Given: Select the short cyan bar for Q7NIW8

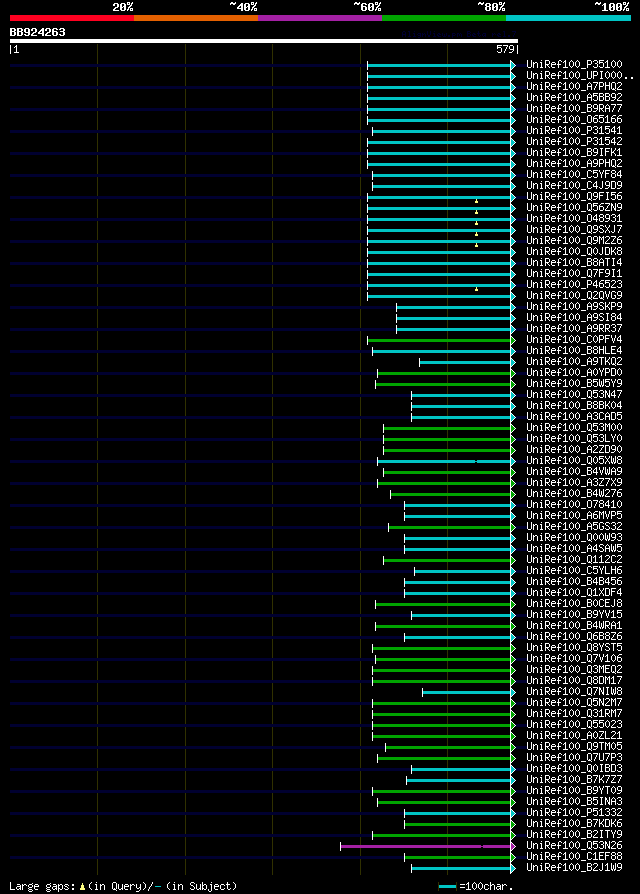Looking at the screenshot, I should click(467, 692).
